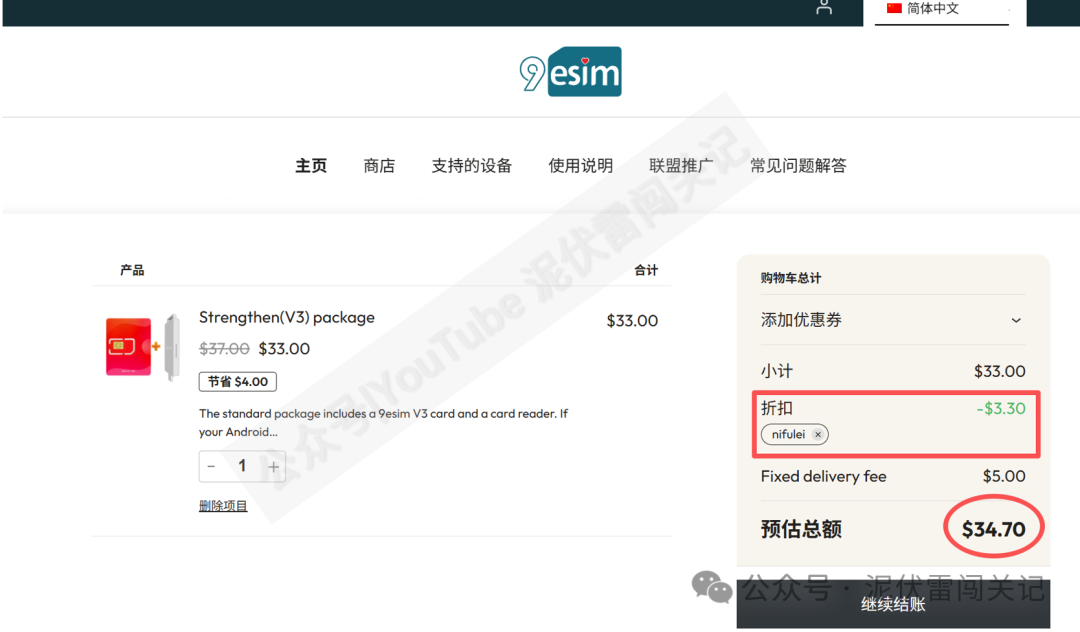Click the product description text about card reader
The width and height of the screenshot is (1080, 632).
click(384, 423)
